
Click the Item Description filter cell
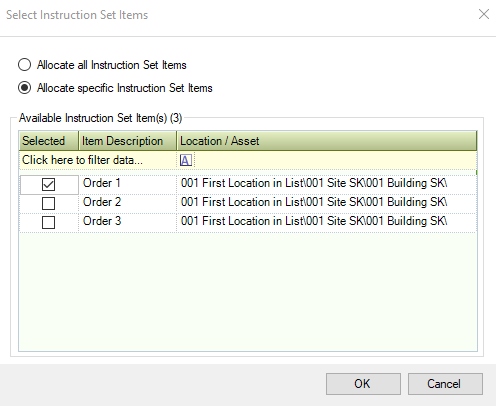pos(127,160)
